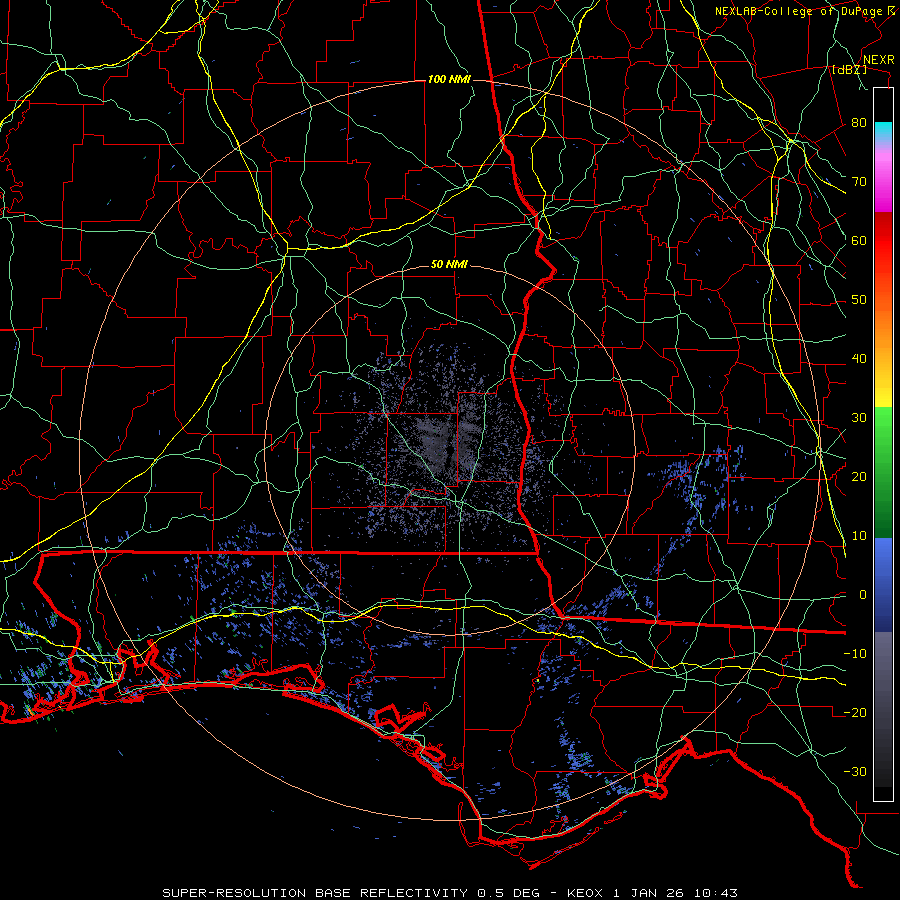Viewport: 900px width, 900px height.
Task: Click the 70 value on the dBZ scale
Action: (x=859, y=182)
